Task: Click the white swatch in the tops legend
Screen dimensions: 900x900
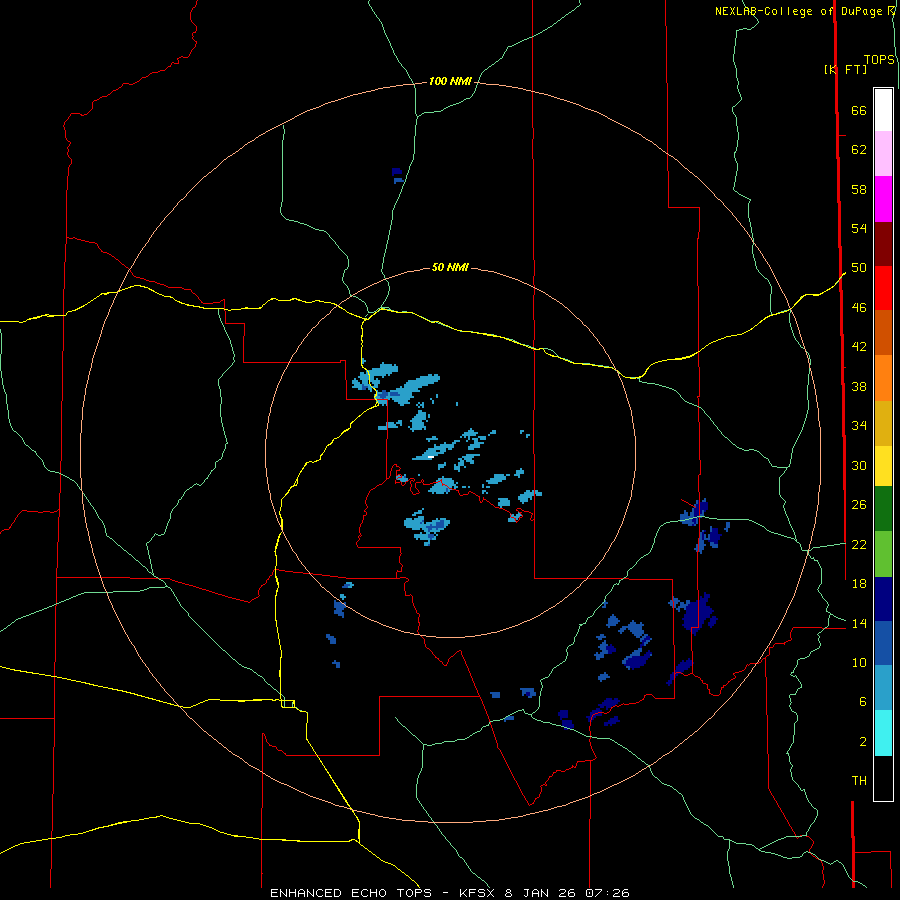Action: (x=883, y=110)
